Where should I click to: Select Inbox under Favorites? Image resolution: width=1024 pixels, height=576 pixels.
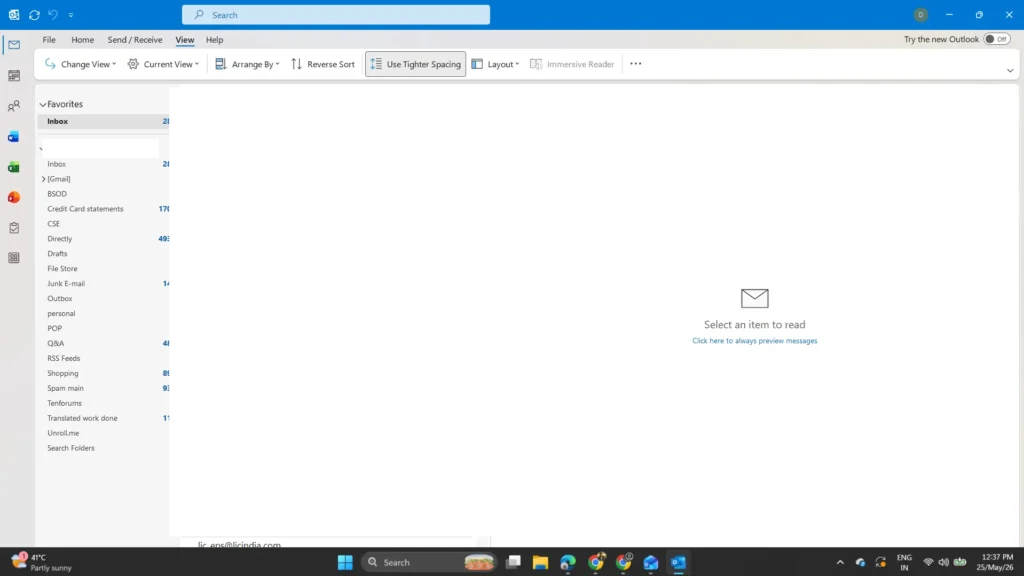(103, 121)
